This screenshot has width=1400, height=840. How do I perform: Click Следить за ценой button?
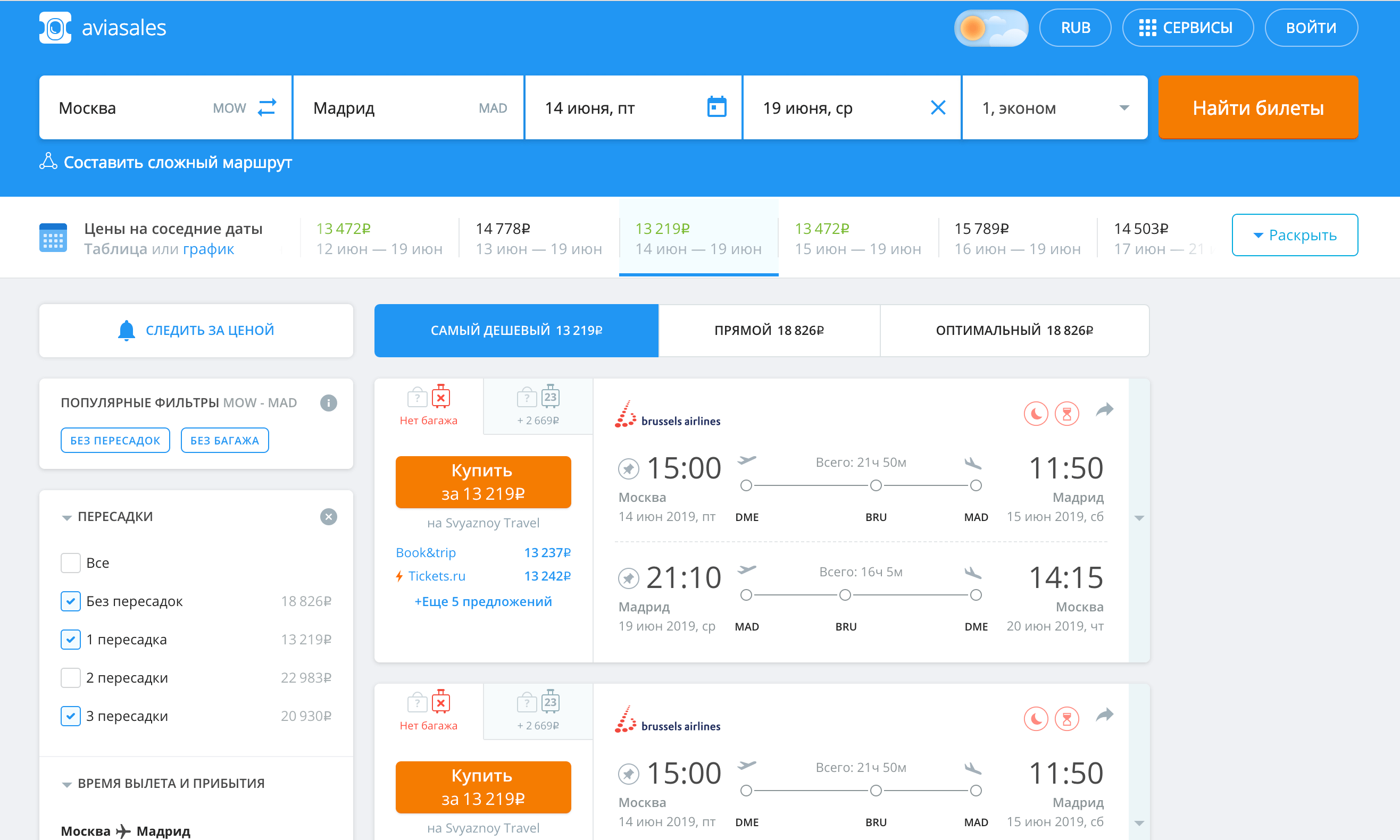click(196, 331)
